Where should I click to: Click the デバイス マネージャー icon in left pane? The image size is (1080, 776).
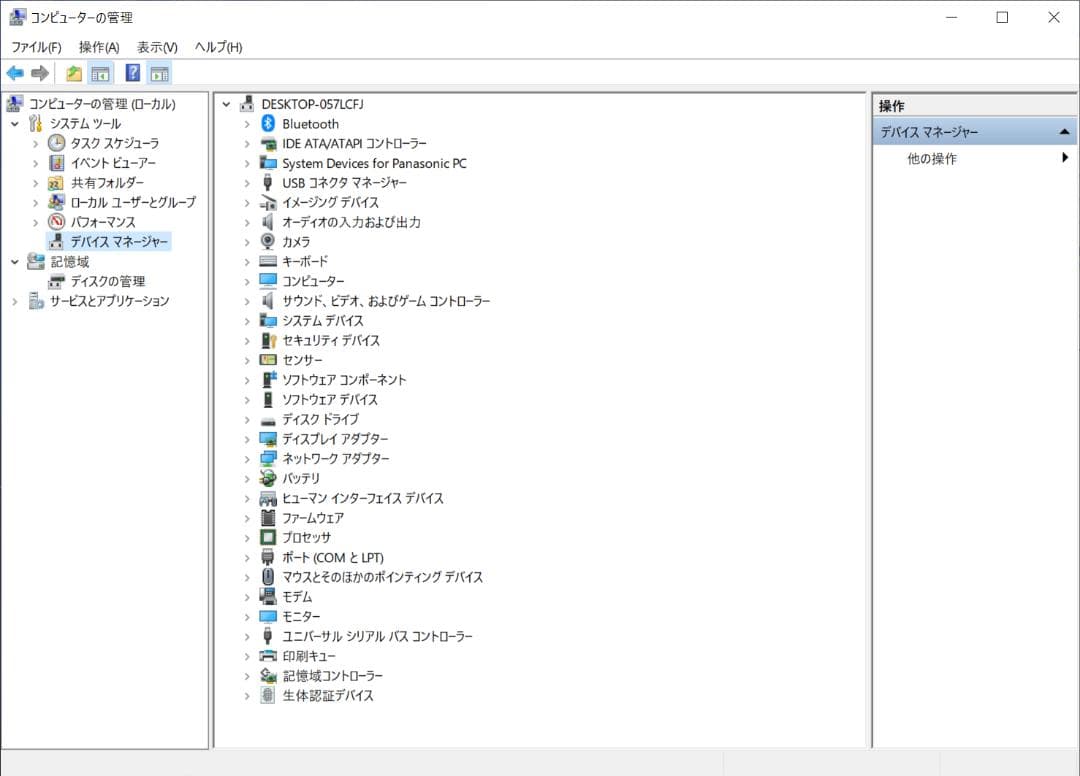[55, 241]
